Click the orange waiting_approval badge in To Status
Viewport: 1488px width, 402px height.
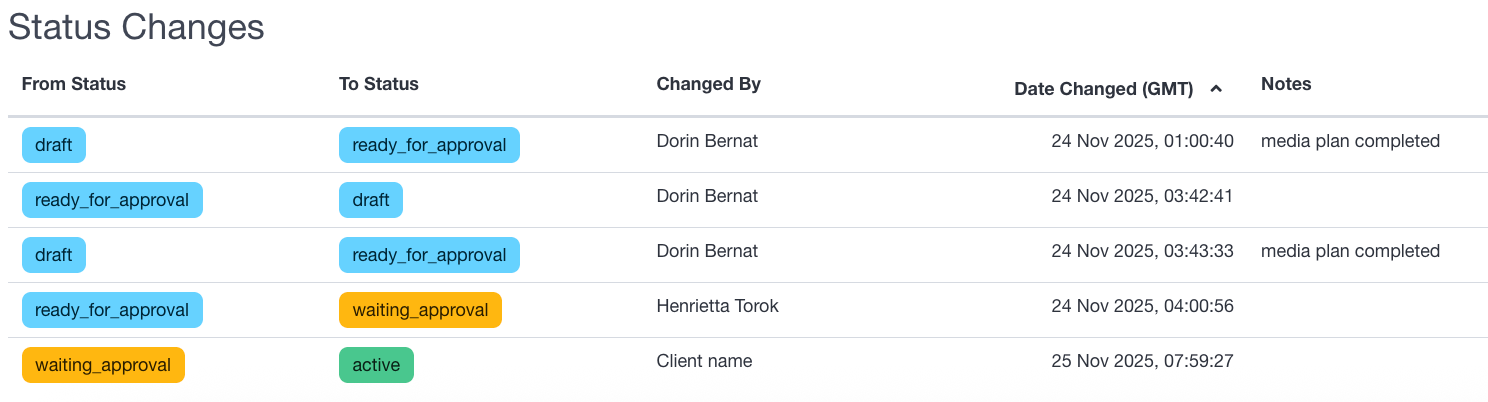tap(420, 310)
